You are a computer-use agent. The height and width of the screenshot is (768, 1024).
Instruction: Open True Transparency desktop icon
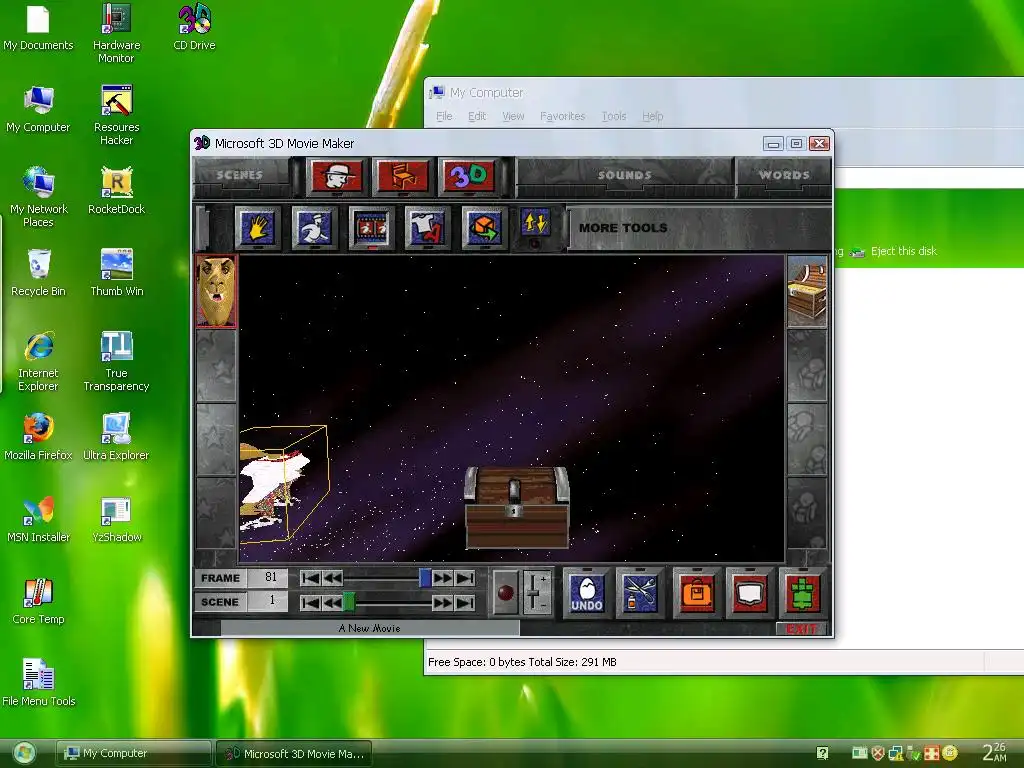[116, 361]
